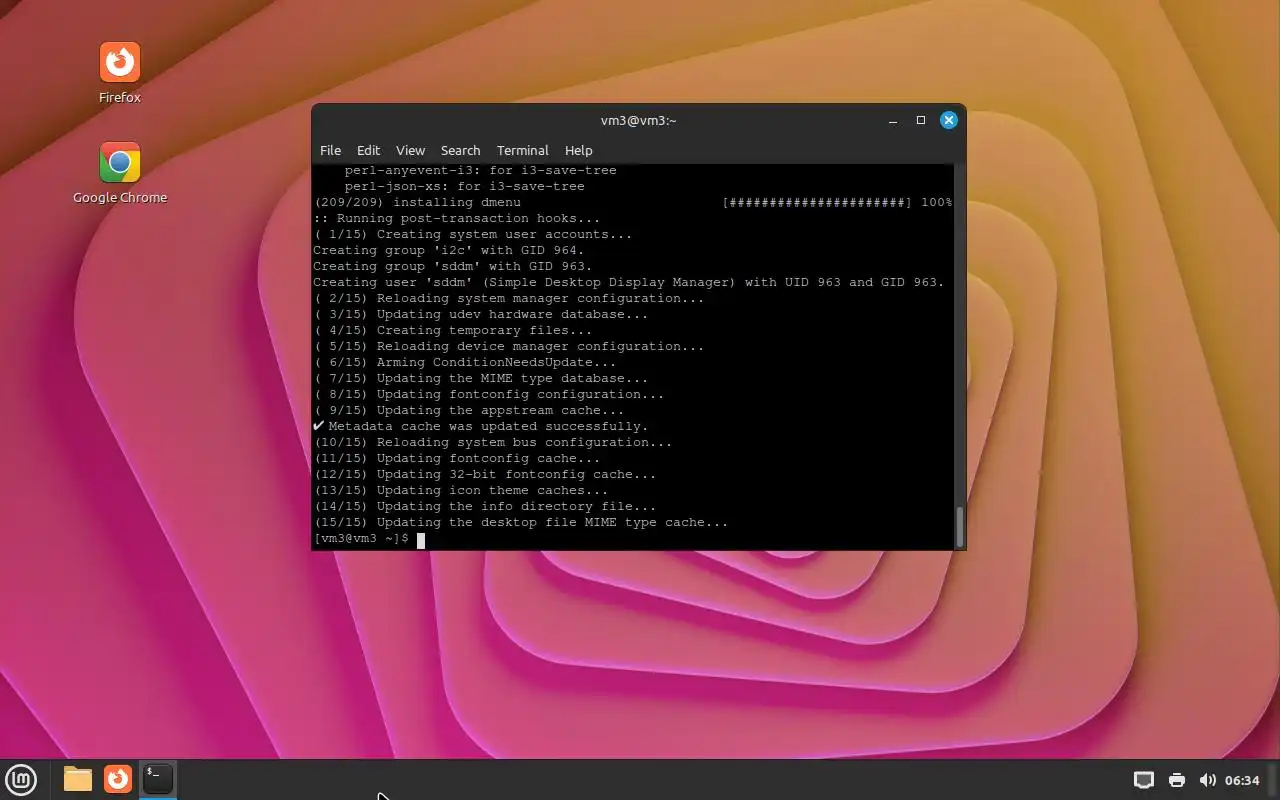Click '(14/15) Updating the info directory file...' line
Viewport: 1280px width, 800px height.
[485, 507]
